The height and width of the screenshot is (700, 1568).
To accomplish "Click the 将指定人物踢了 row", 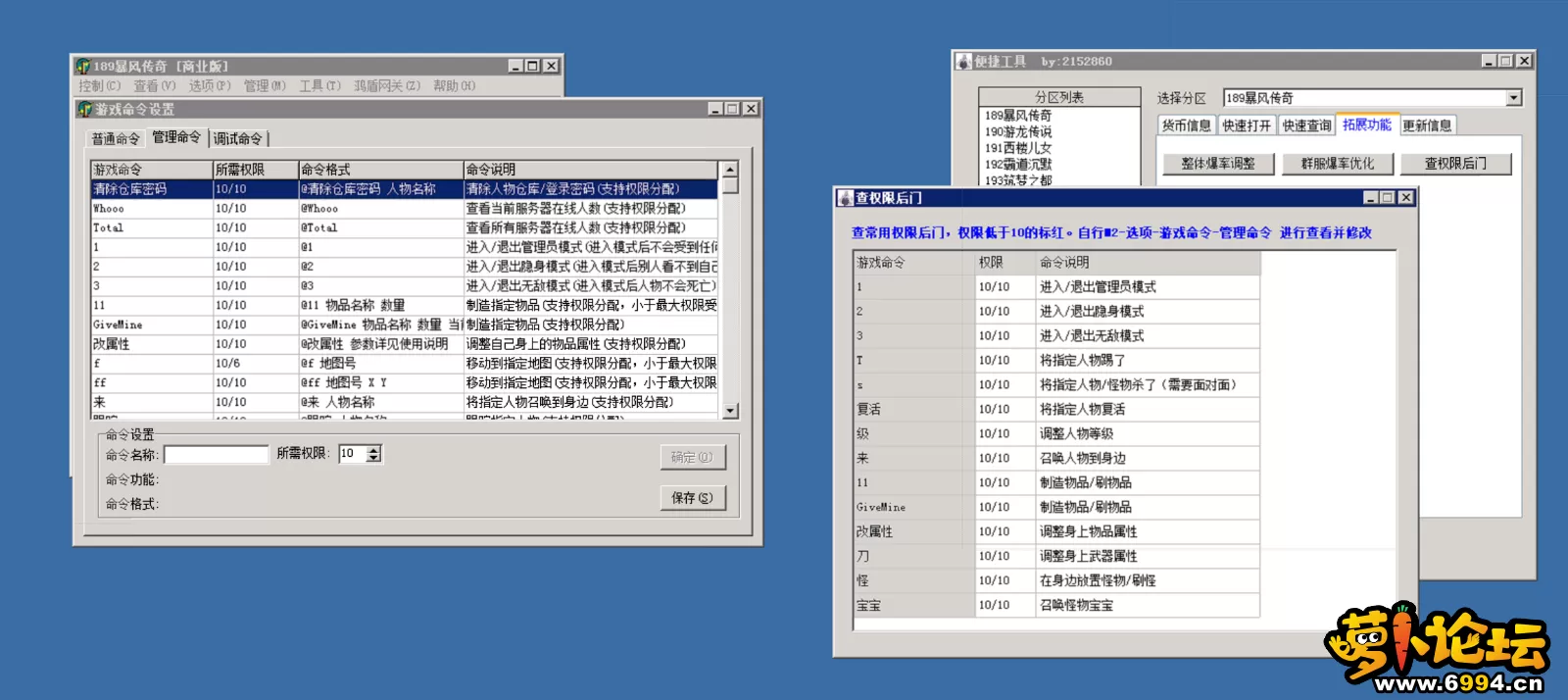I will 1056,361.
